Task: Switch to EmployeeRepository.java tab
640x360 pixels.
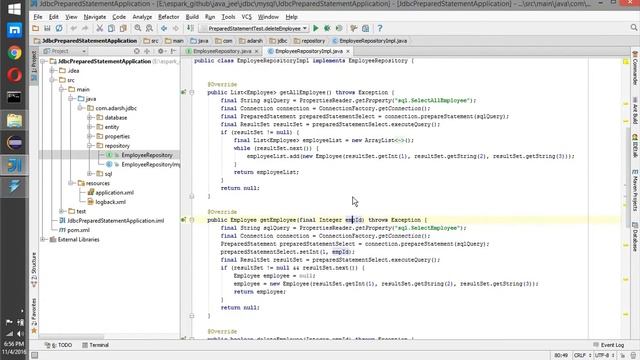Action: pos(222,51)
